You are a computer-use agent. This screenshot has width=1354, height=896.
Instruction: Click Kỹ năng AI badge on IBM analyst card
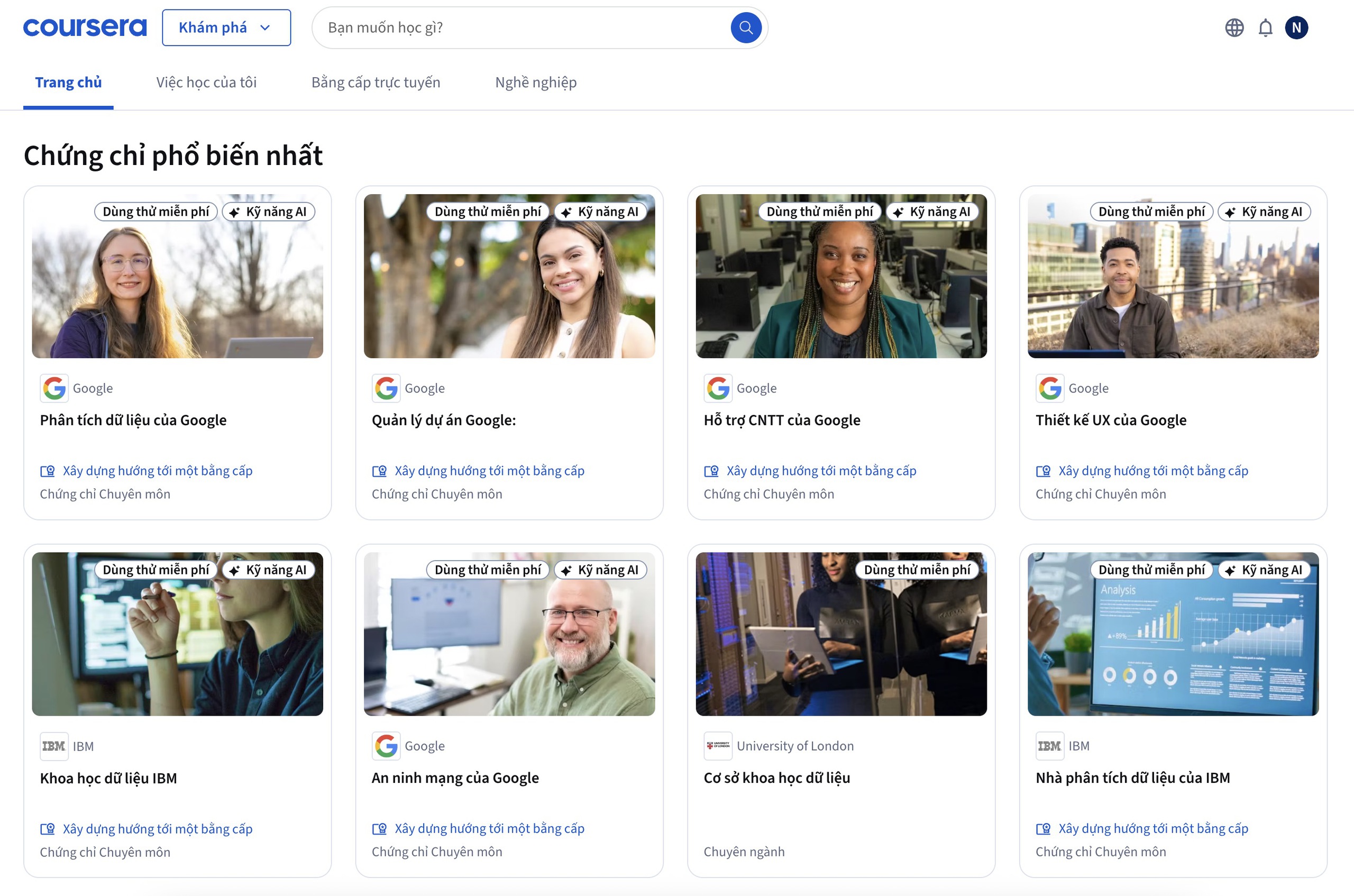[x=1264, y=570]
